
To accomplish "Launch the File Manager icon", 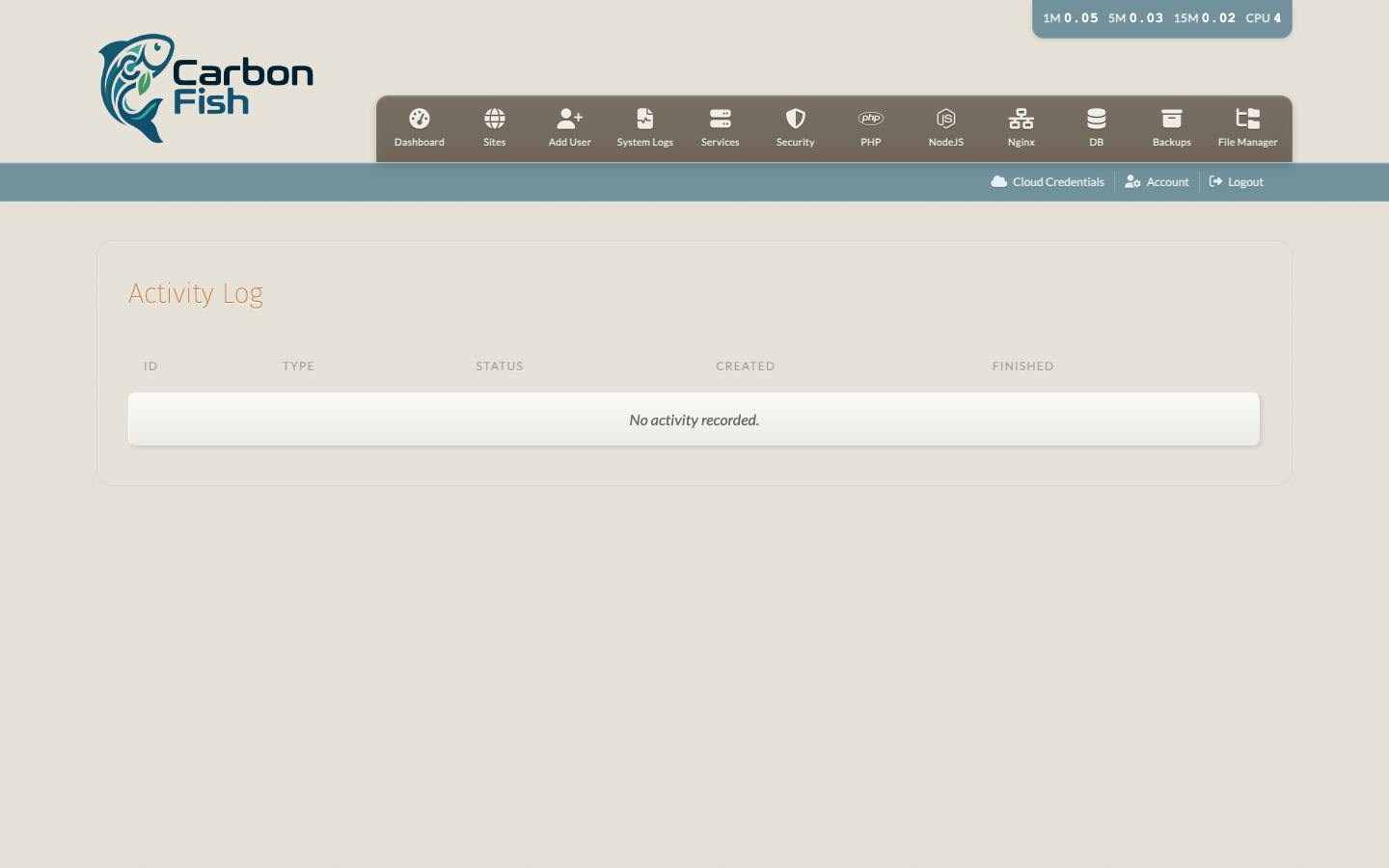I will tap(1247, 119).
